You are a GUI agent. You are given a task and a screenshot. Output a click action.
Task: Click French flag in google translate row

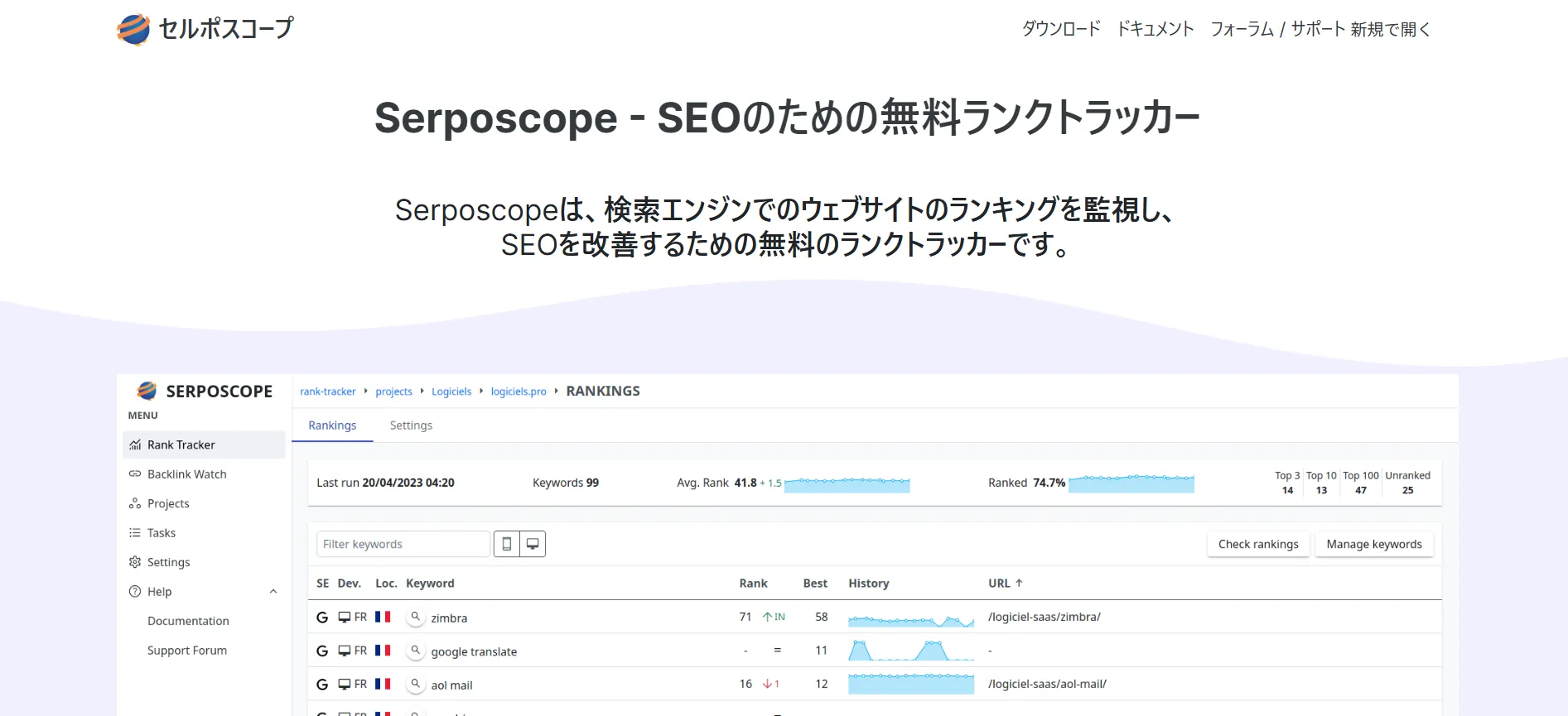(383, 651)
